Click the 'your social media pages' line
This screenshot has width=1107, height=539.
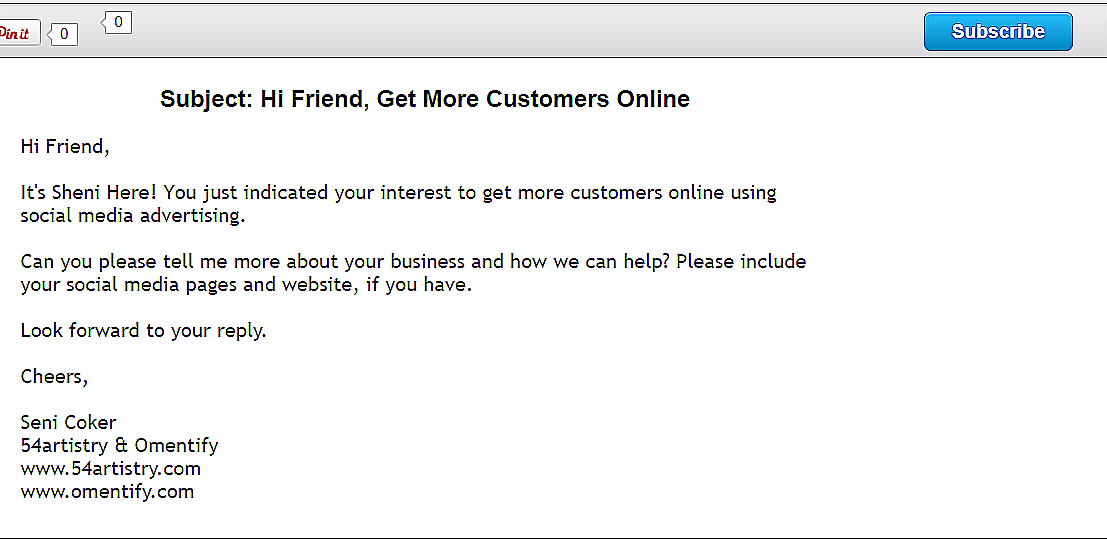pos(246,285)
